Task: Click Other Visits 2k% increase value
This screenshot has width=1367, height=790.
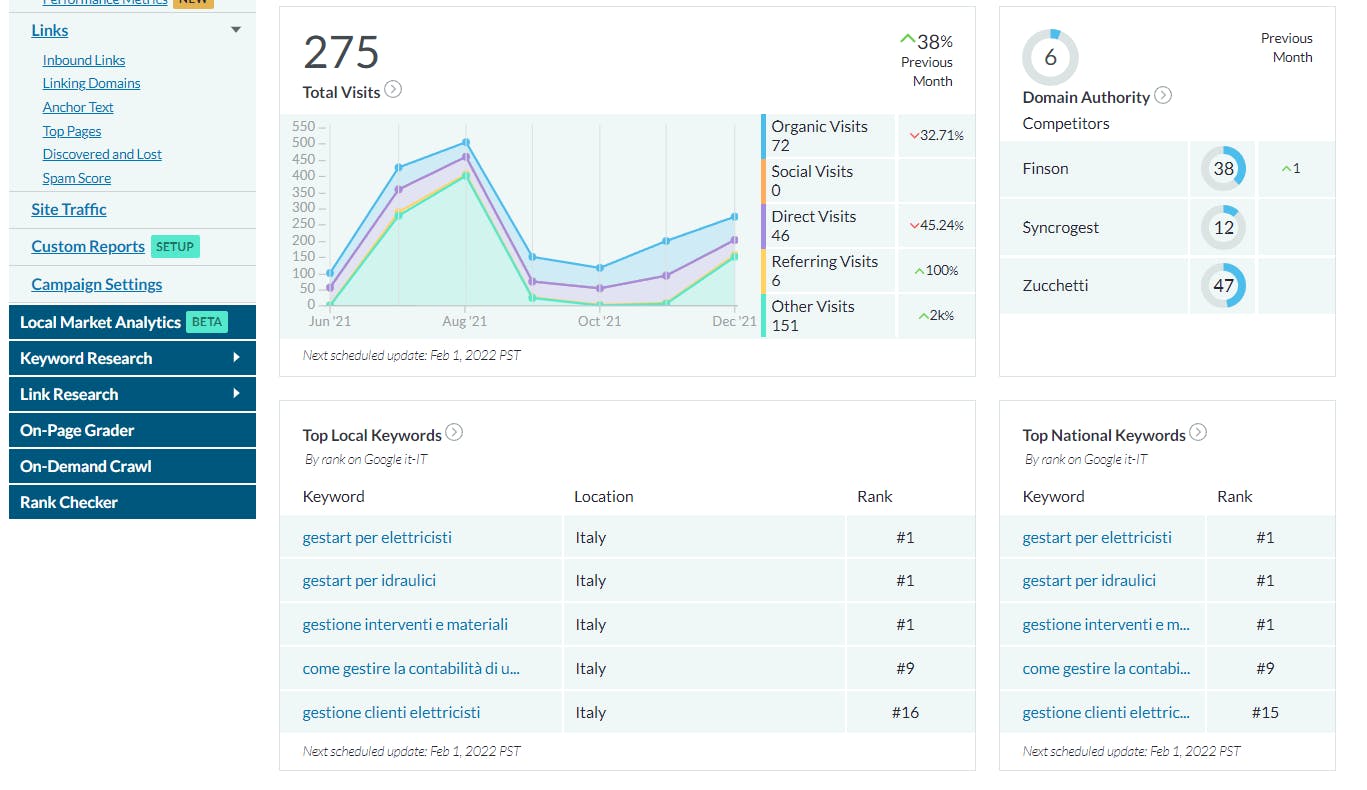Action: click(936, 315)
